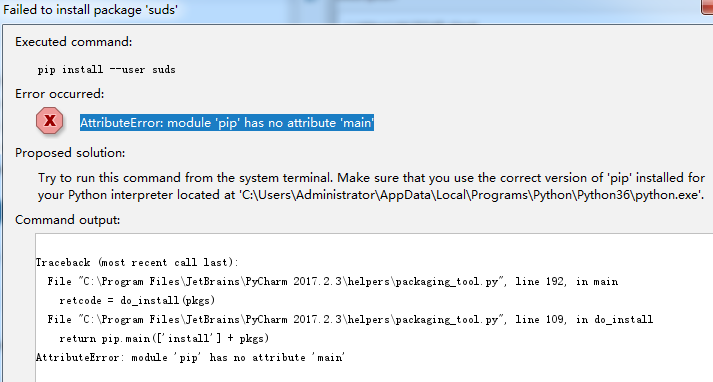Click the 'Traceback (most recent call last)' line
Viewport: 713px width, 382px height.
pyautogui.click(x=137, y=263)
